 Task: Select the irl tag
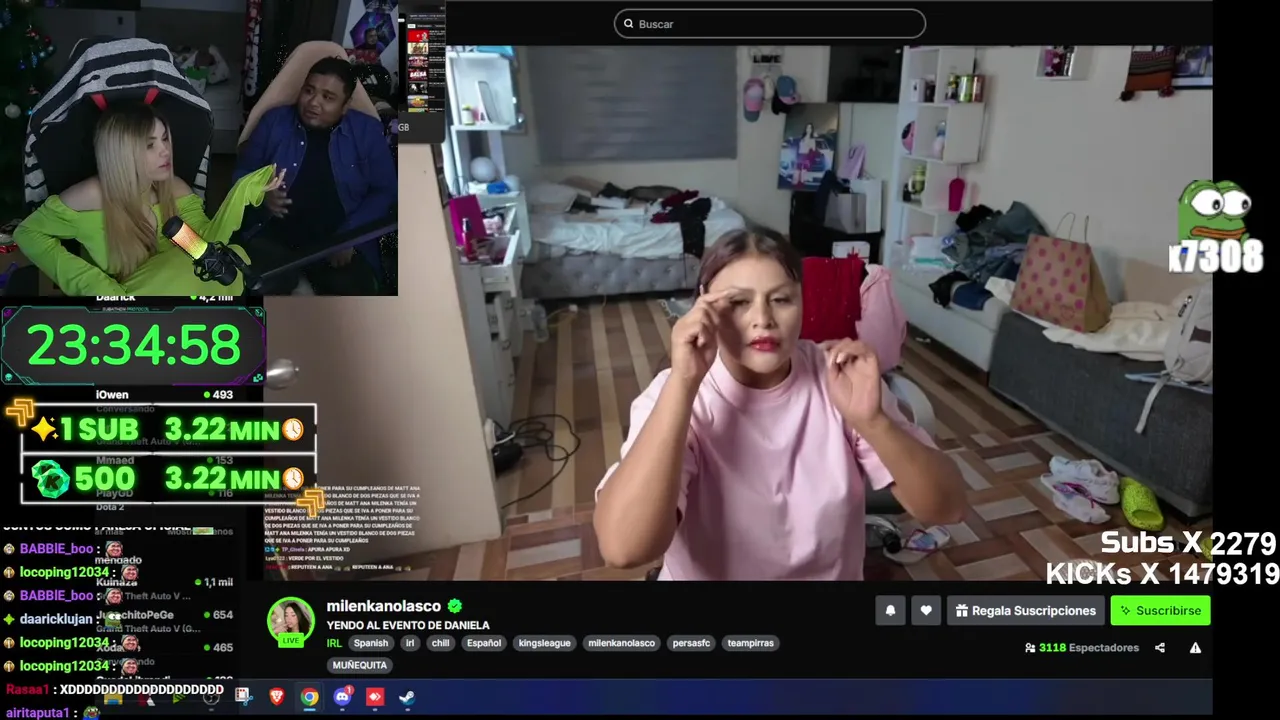pos(410,643)
